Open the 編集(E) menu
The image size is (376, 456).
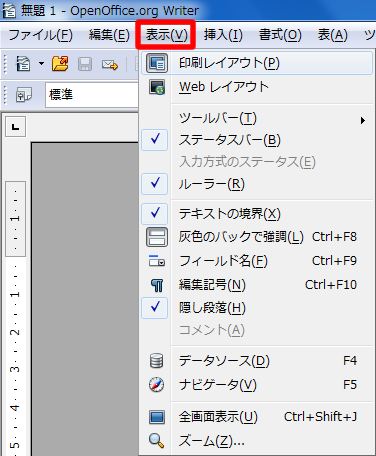[109, 35]
